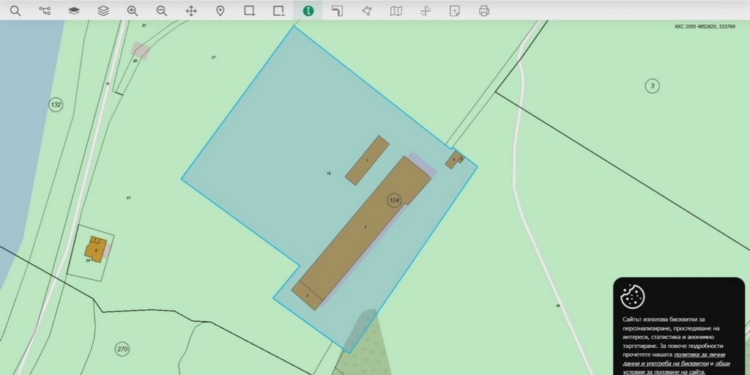
Task: Click the parcel number 104 label
Action: [394, 200]
